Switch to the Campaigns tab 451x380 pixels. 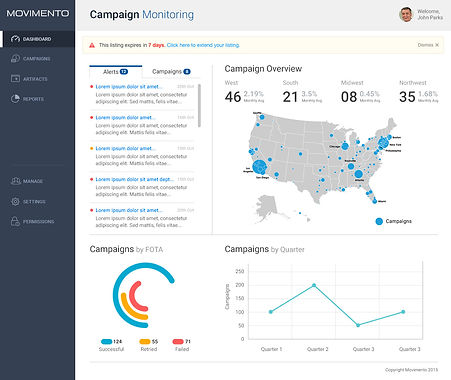point(171,72)
